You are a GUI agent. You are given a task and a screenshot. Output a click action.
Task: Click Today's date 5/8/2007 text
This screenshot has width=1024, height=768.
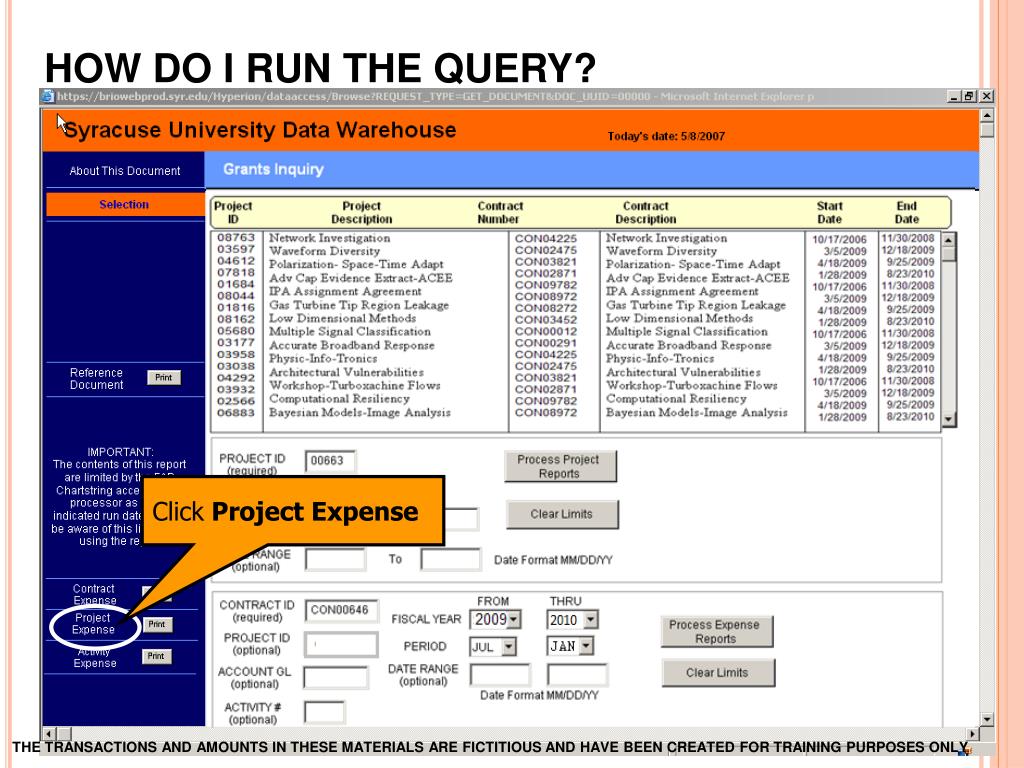point(666,136)
